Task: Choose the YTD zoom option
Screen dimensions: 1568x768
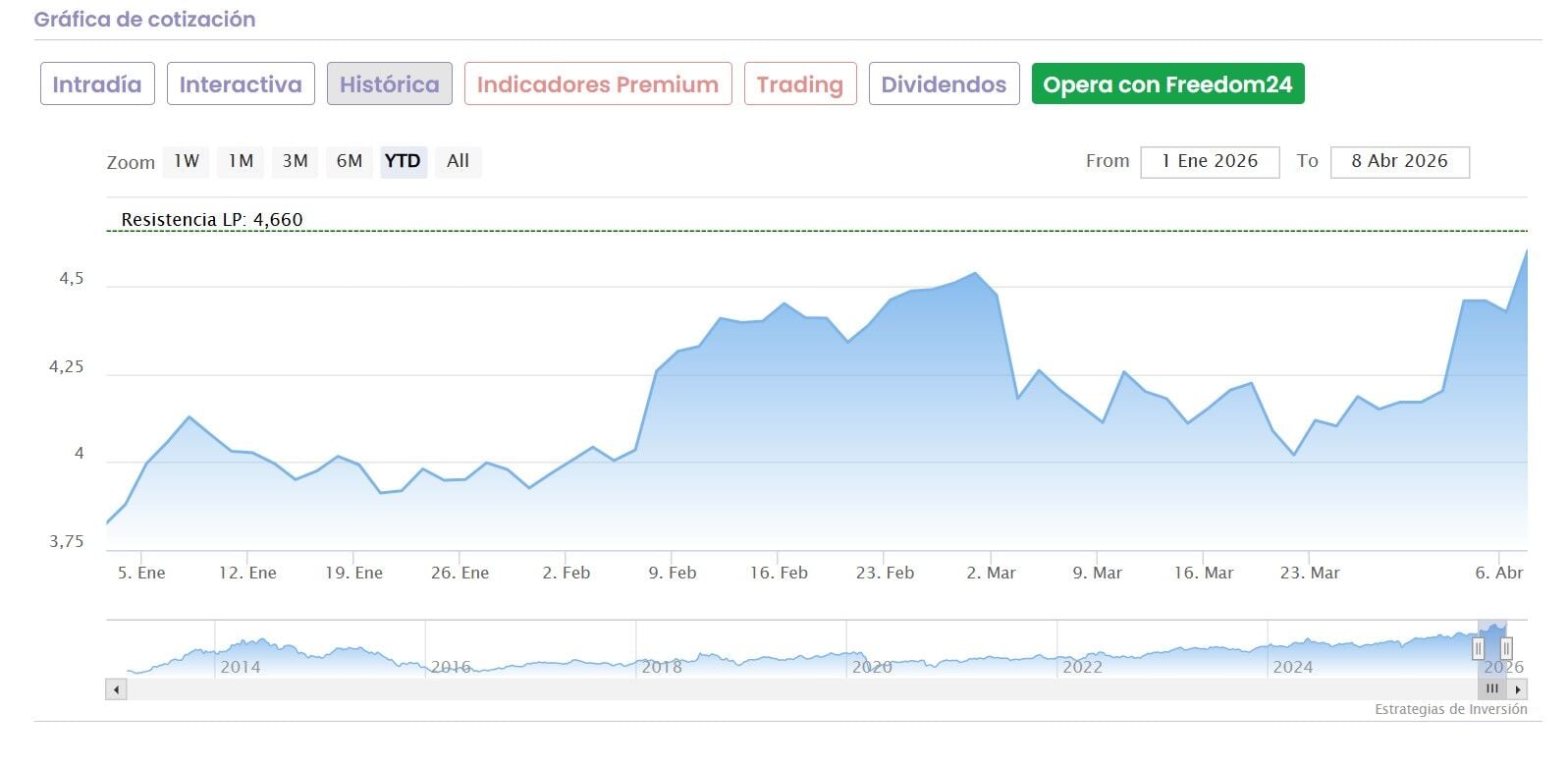Action: coord(403,161)
